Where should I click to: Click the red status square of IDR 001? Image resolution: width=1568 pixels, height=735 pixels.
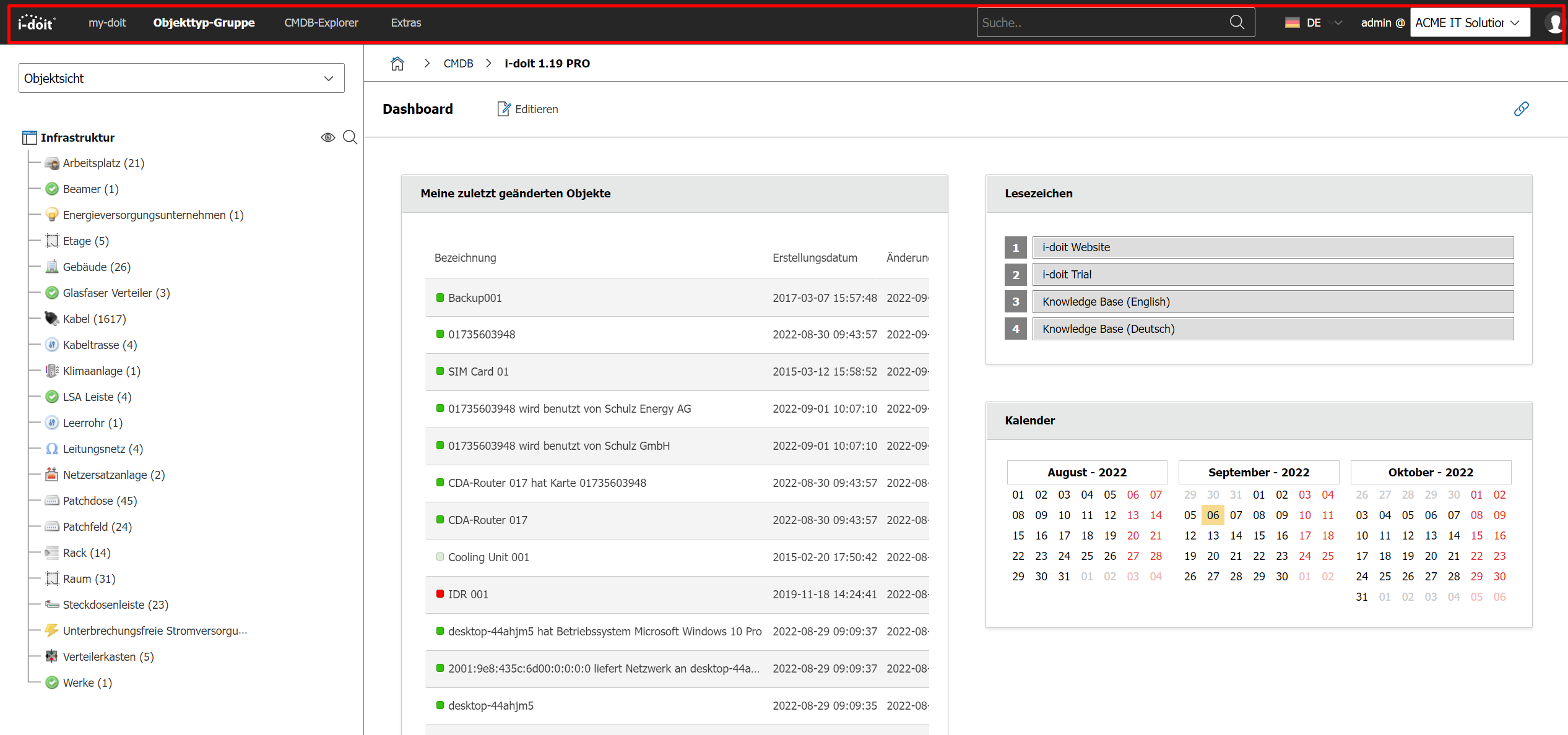(x=440, y=594)
